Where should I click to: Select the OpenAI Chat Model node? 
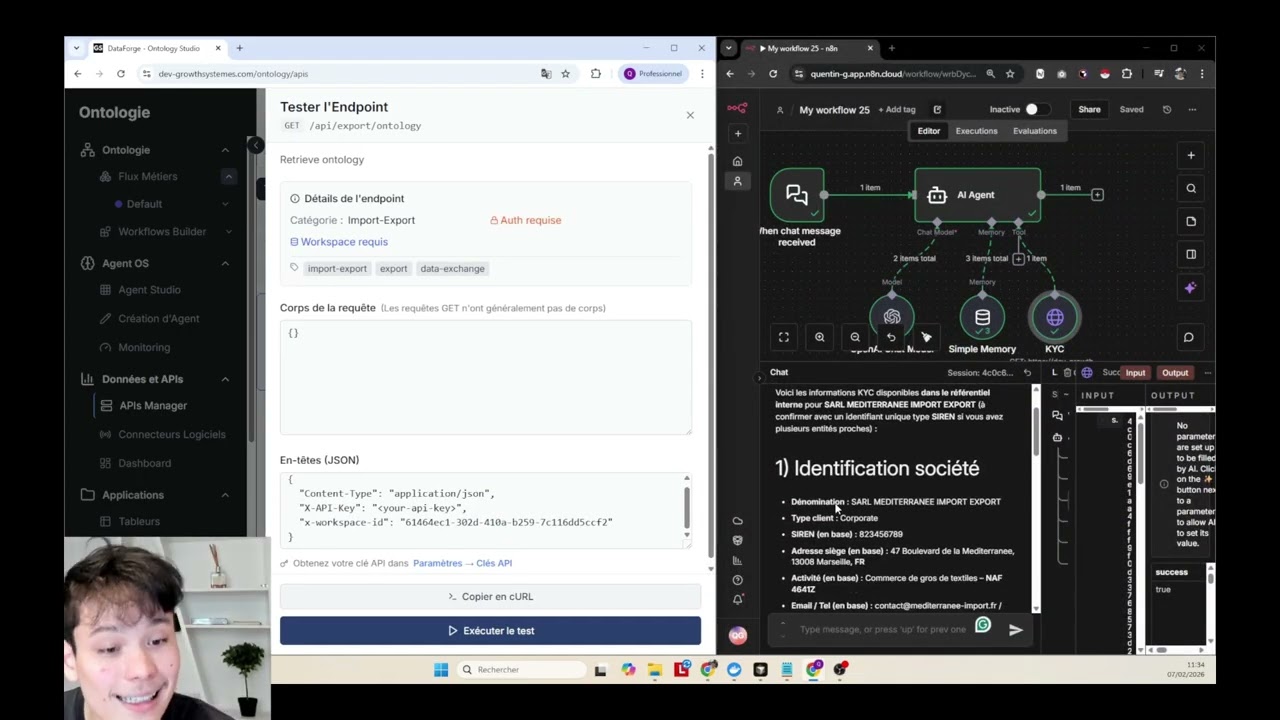(891, 318)
